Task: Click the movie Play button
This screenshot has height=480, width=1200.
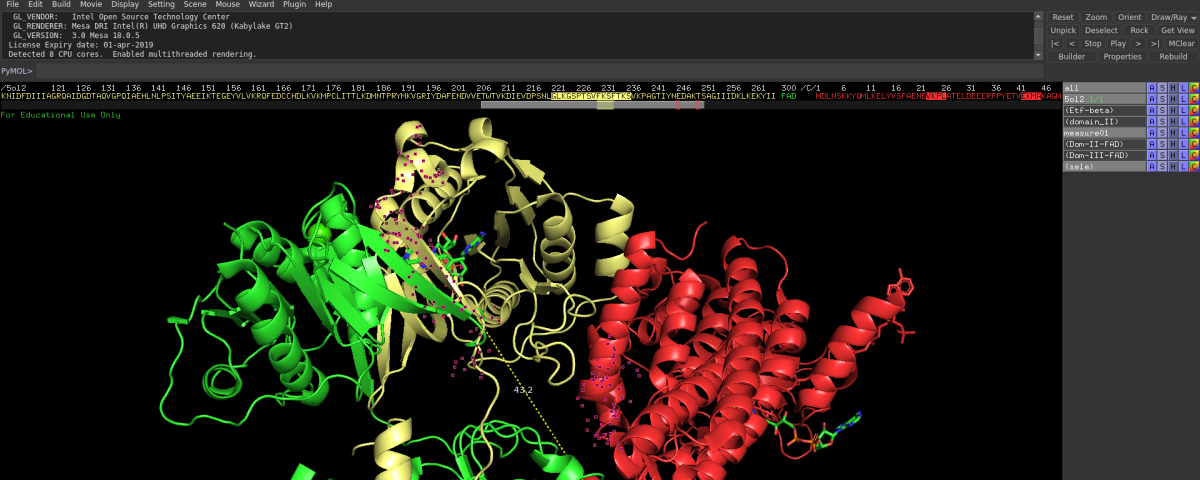Action: tap(1118, 43)
